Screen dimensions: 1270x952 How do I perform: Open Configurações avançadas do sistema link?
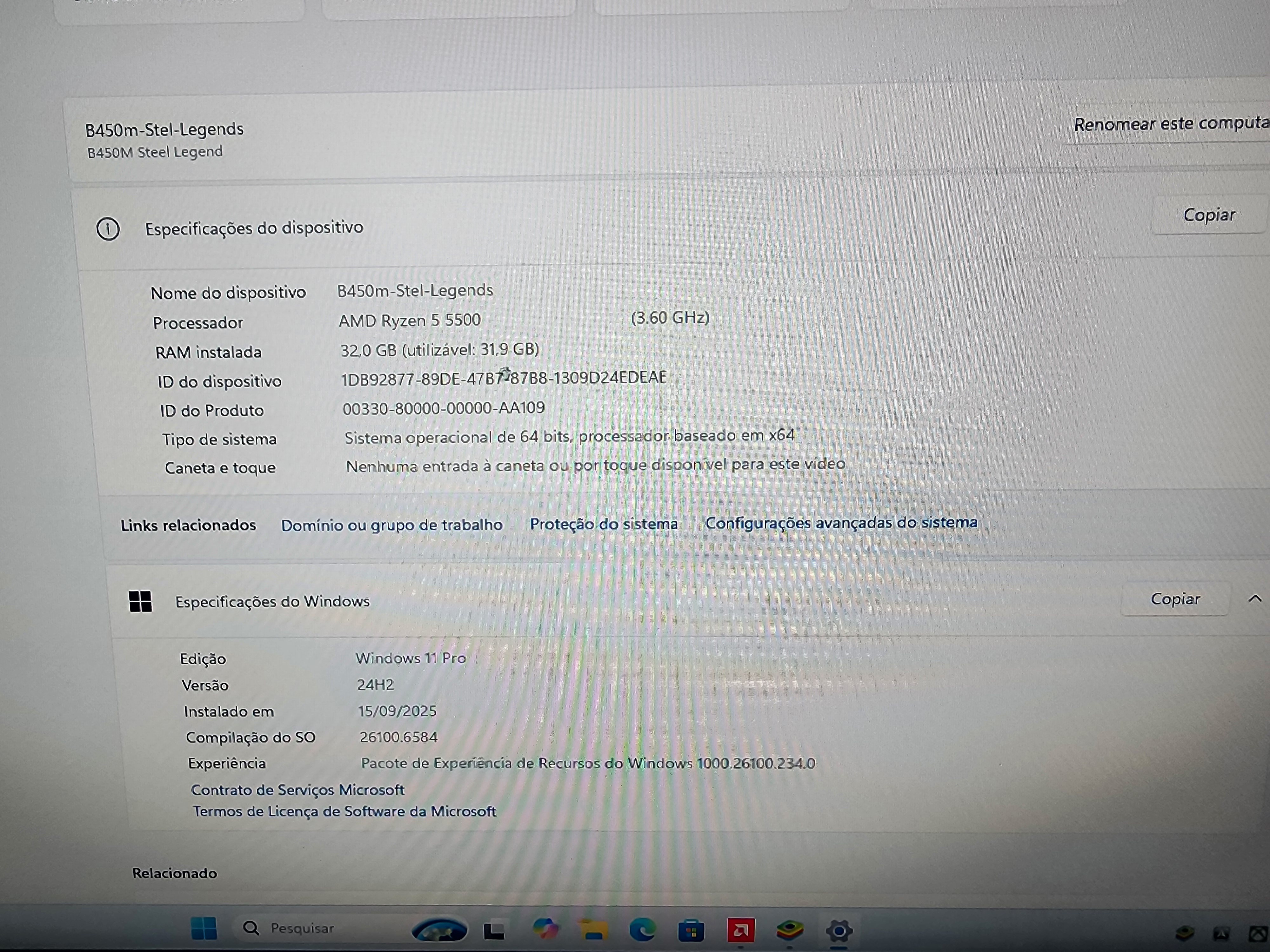click(x=841, y=522)
